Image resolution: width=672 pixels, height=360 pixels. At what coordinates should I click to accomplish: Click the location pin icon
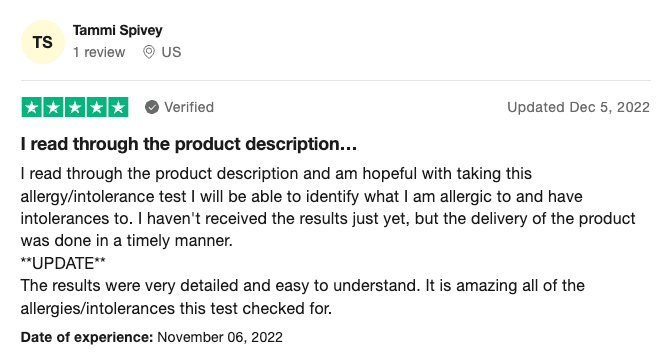click(x=149, y=52)
